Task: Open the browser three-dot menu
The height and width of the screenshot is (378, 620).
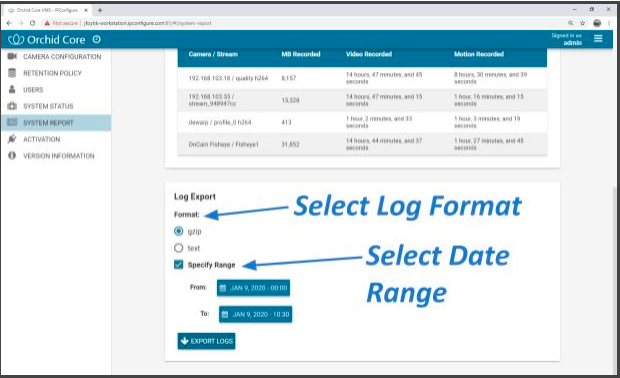Action: tap(609, 23)
